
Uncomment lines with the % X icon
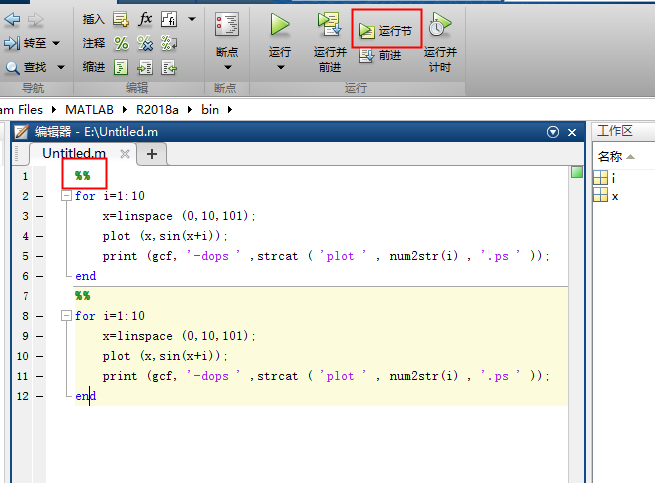pyautogui.click(x=145, y=43)
